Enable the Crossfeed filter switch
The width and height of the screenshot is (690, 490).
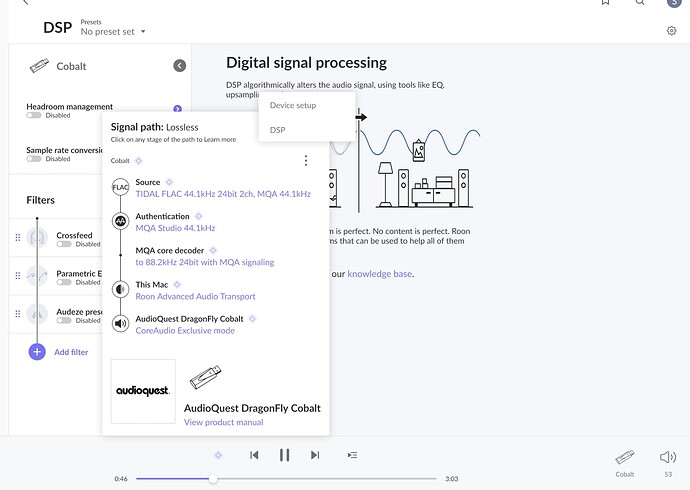(64, 244)
